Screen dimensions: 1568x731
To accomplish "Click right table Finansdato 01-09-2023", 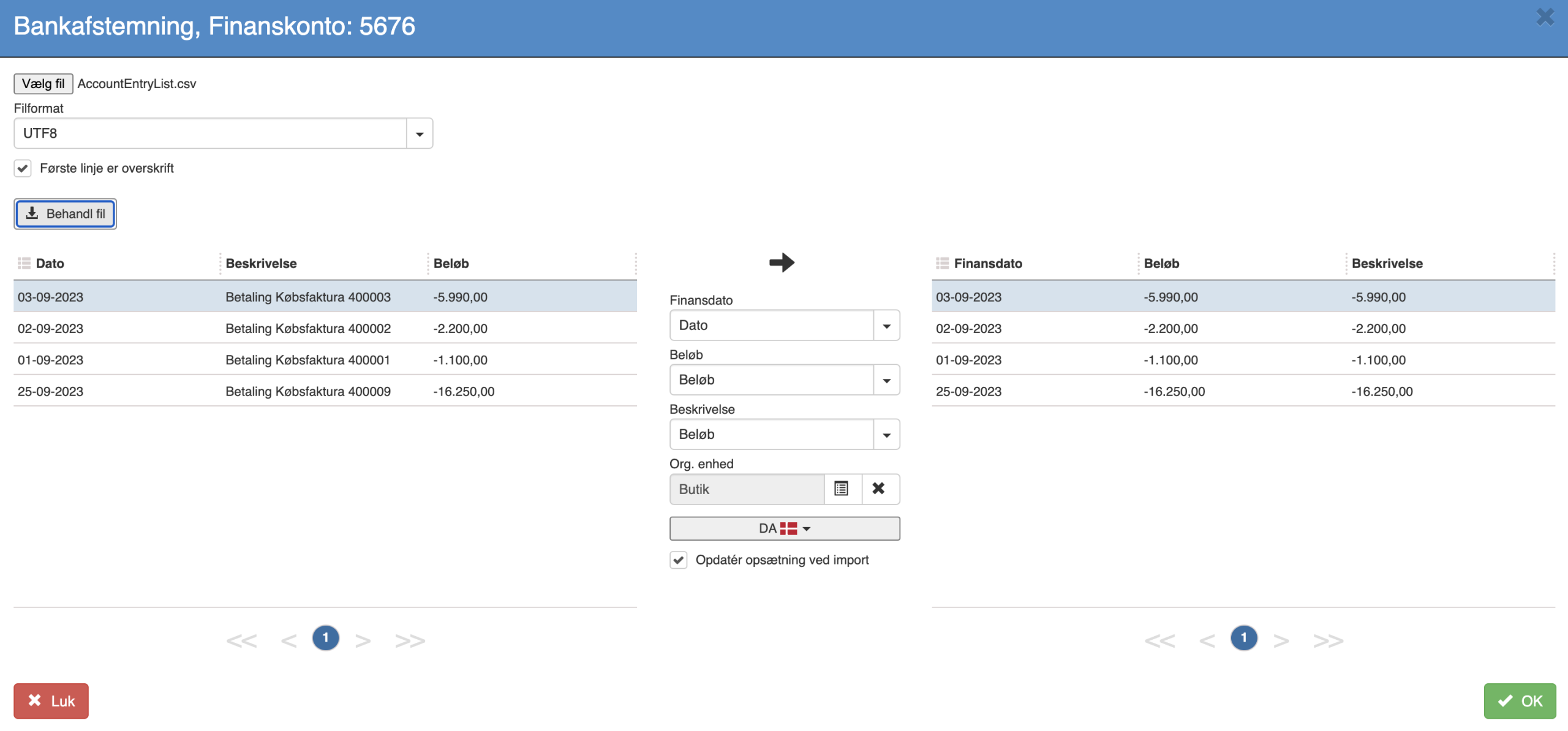I will click(968, 360).
